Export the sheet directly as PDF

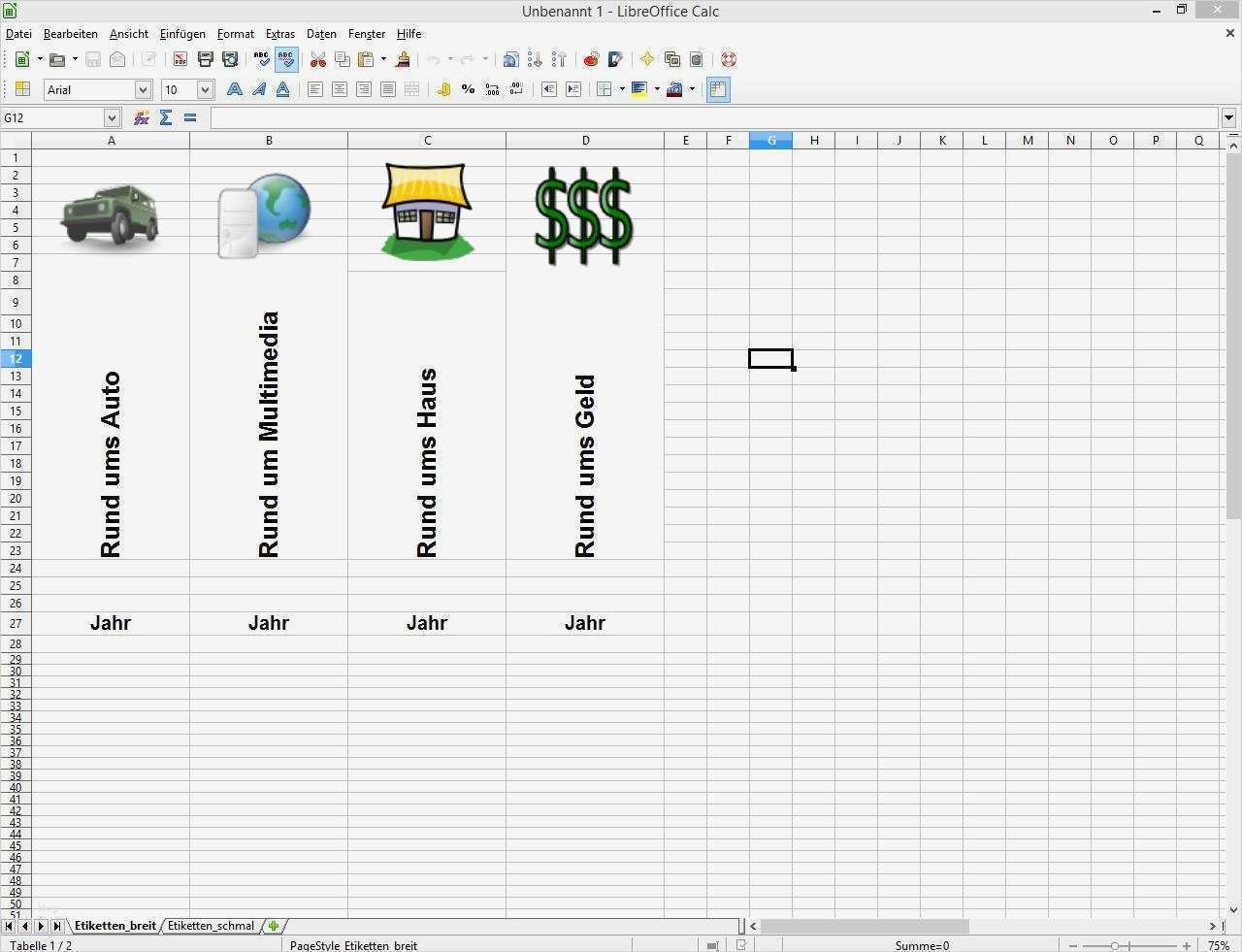pyautogui.click(x=180, y=59)
